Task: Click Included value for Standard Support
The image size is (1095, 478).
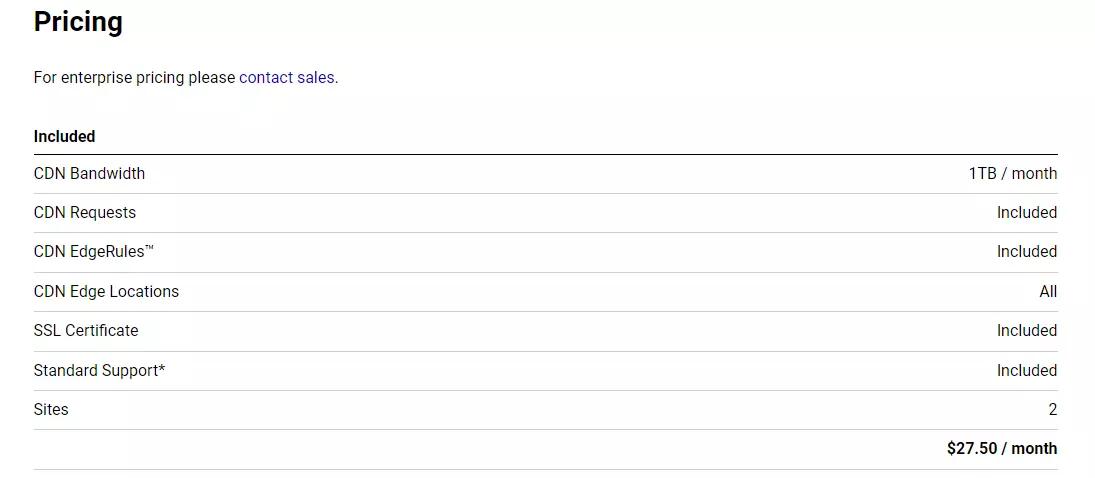Action: [1027, 370]
